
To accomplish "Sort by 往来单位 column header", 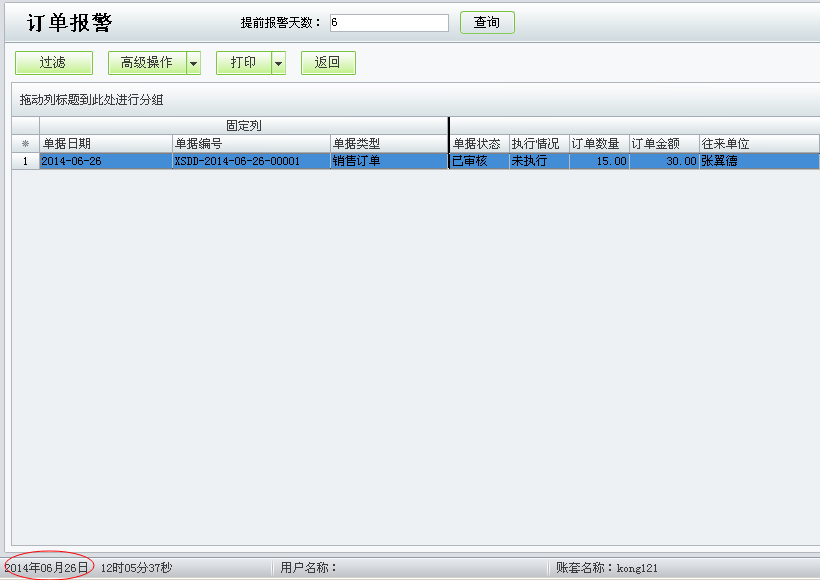I will (759, 144).
